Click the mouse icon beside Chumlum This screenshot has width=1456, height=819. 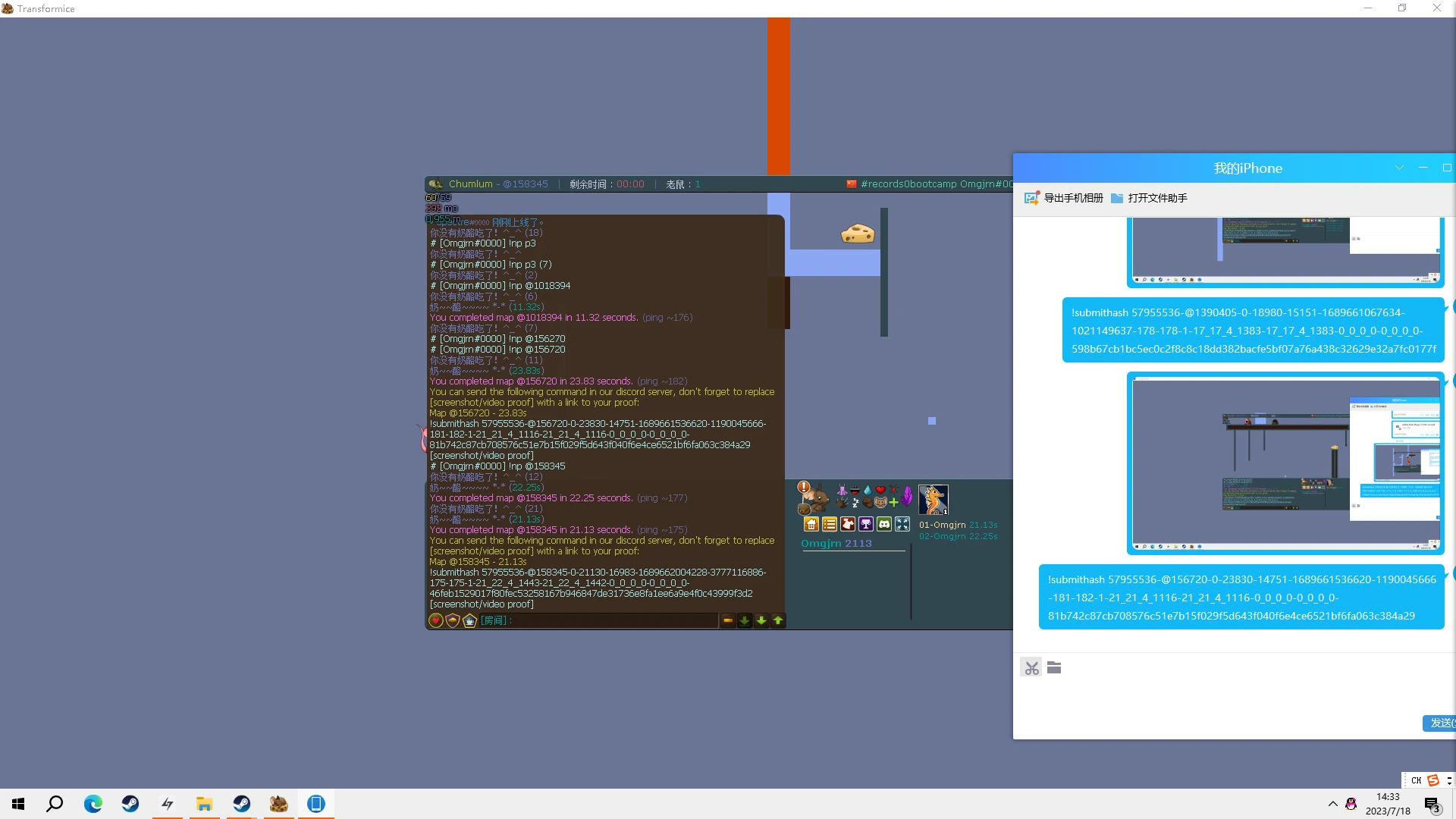(435, 184)
